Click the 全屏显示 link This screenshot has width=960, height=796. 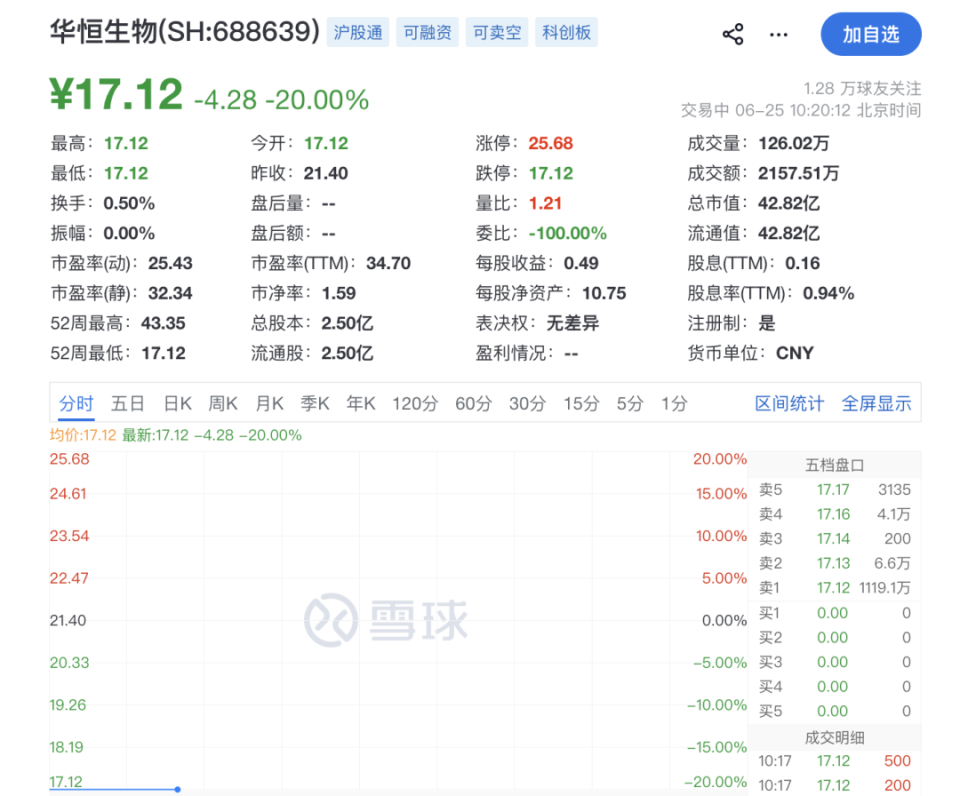pyautogui.click(x=876, y=404)
